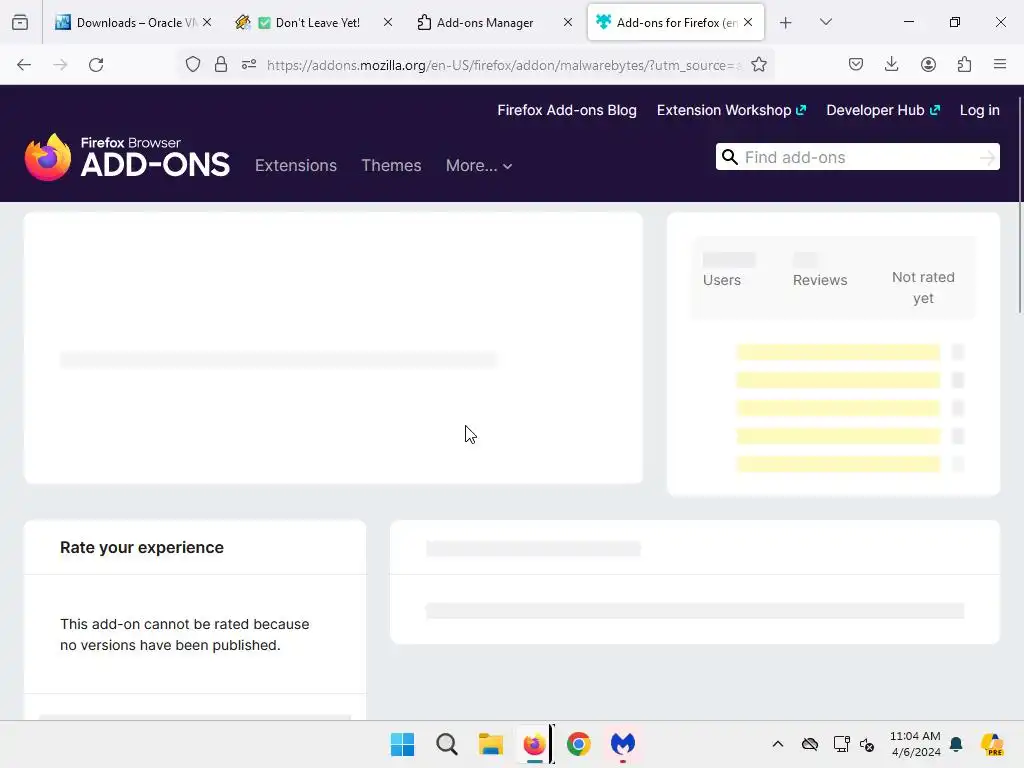Open network status tray icon
Screen dimensions: 1024x768
[841, 744]
